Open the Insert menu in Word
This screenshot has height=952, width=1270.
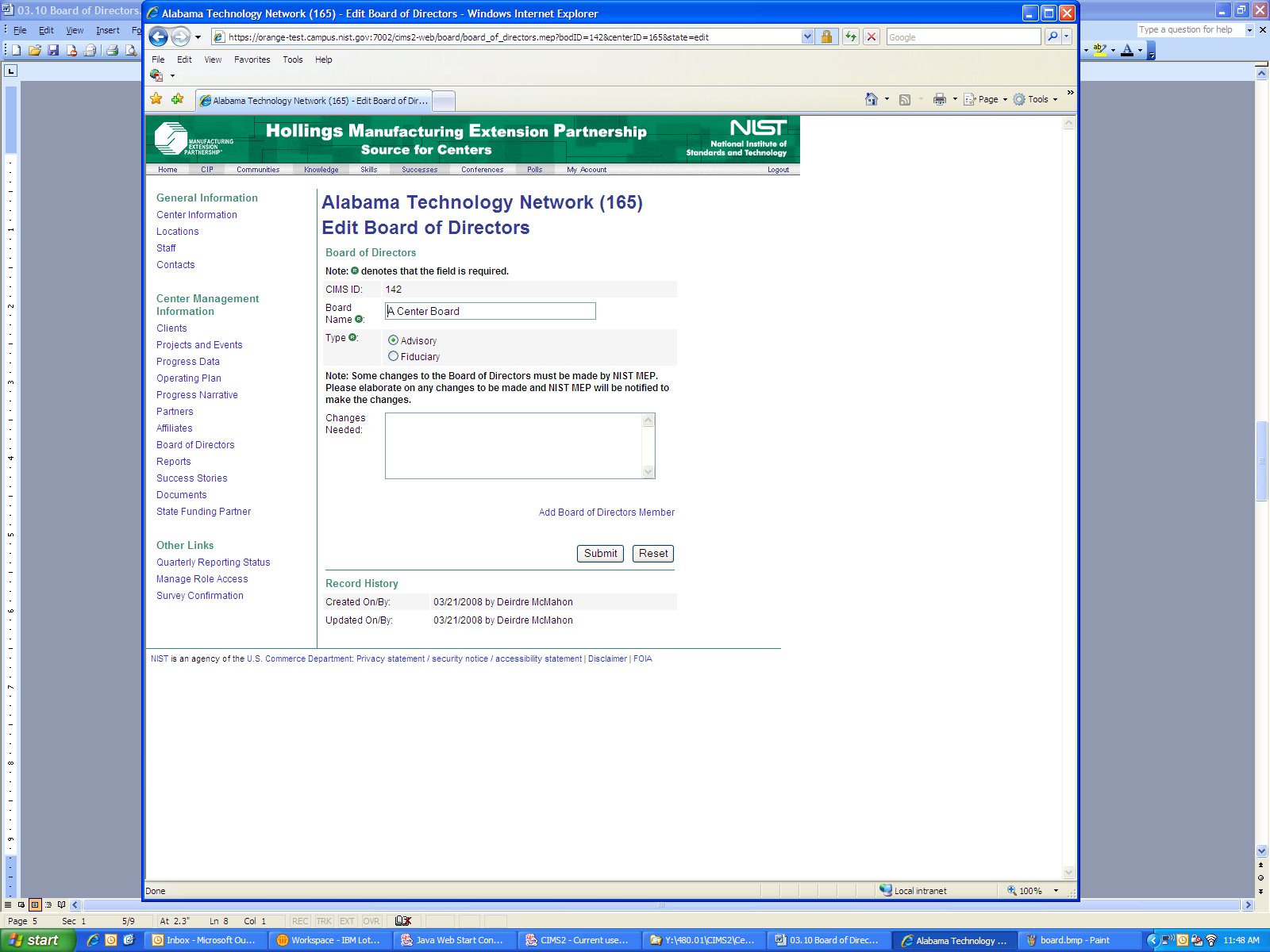[107, 30]
